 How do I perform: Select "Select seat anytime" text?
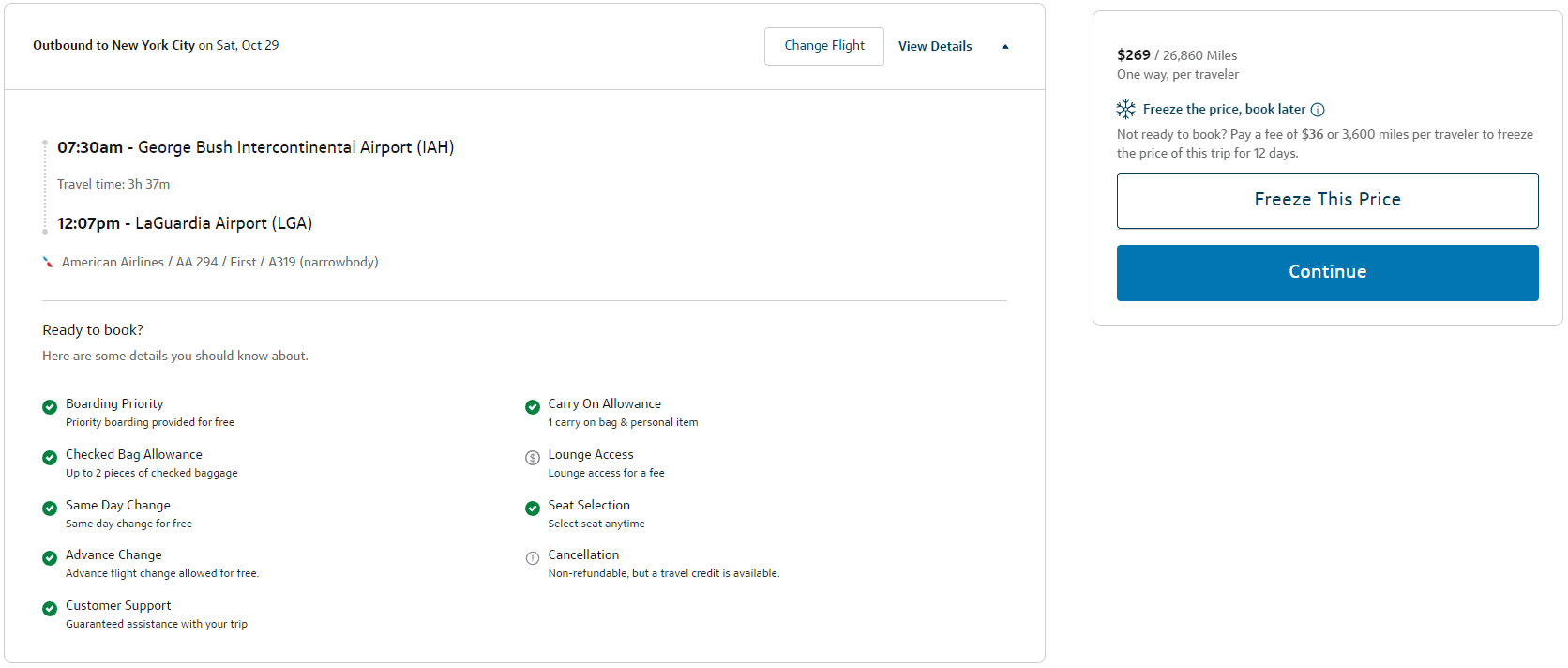click(x=596, y=524)
